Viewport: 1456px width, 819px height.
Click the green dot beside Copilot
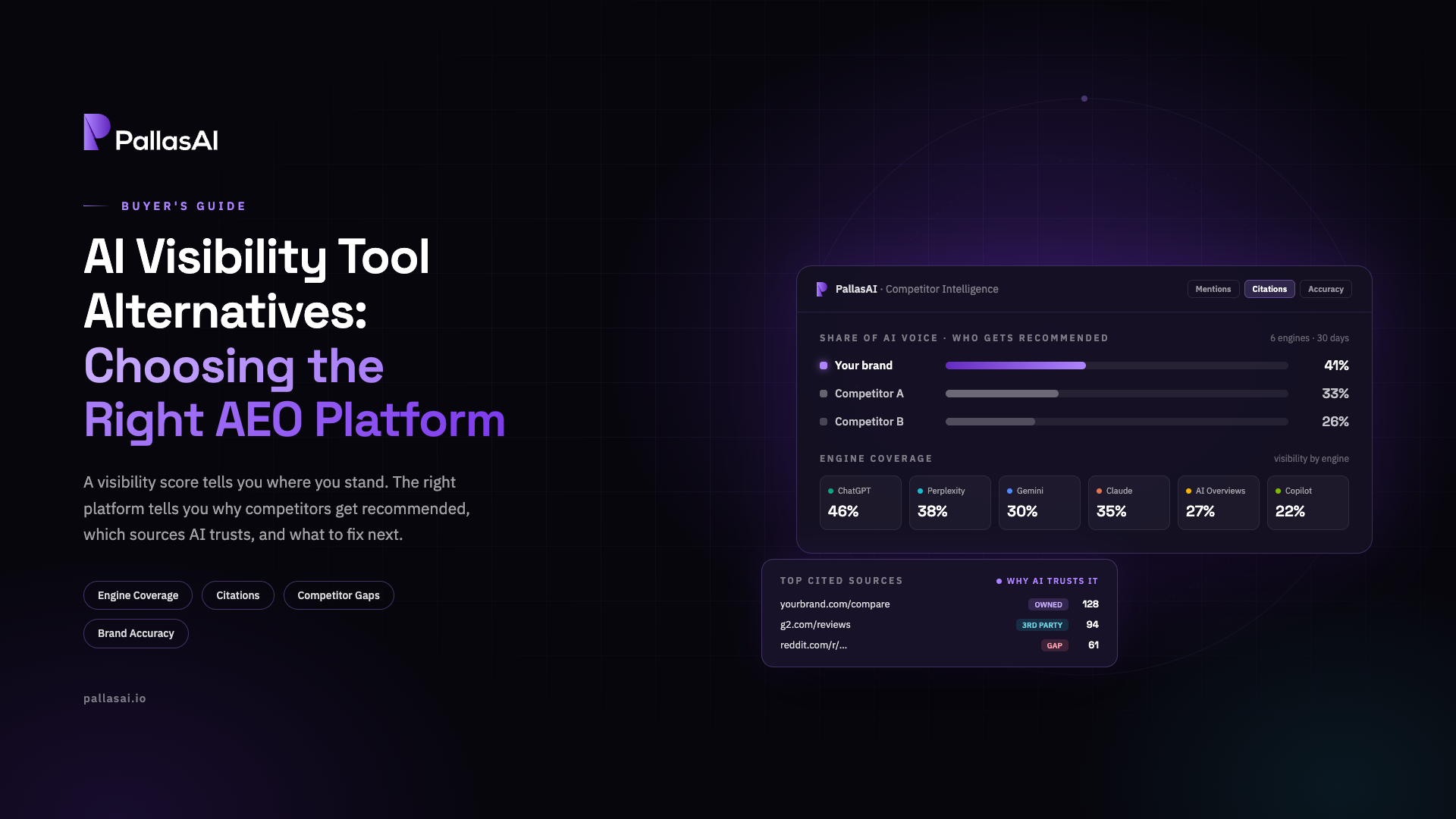[1279, 491]
